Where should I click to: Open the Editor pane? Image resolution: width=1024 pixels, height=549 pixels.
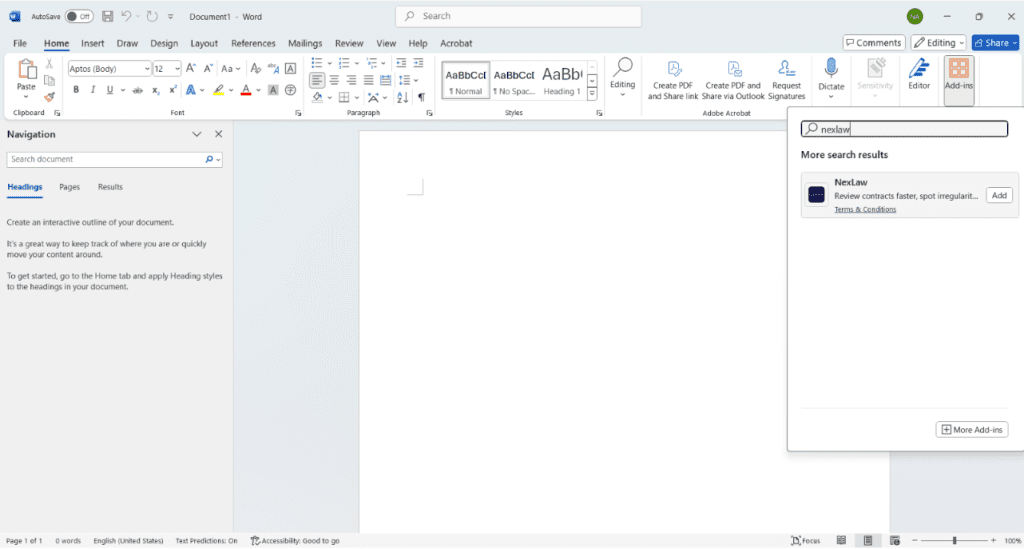(x=919, y=74)
